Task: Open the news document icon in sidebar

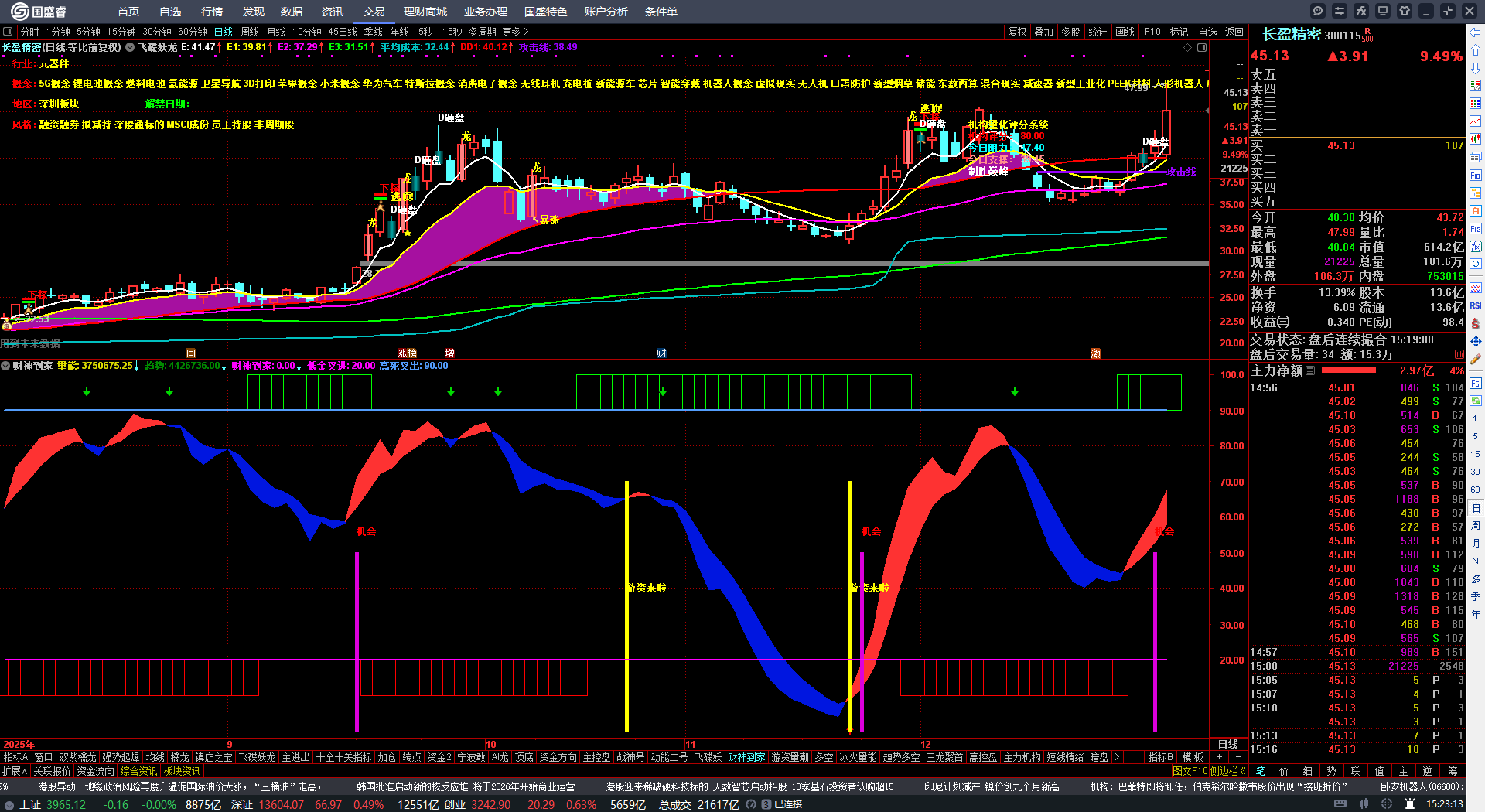Action: [x=1476, y=157]
